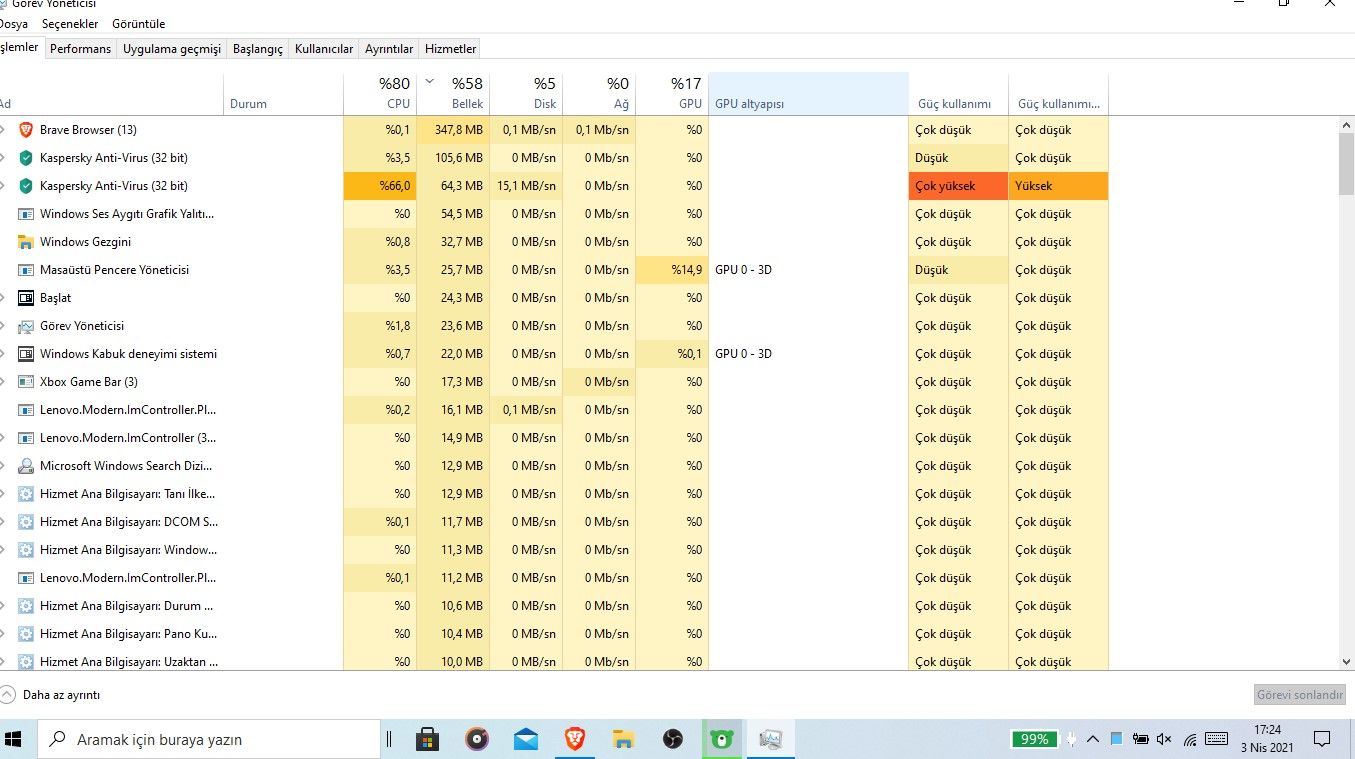Viewport: 1355px width, 759px height.
Task: Click the Brave Browser process icon
Action: click(x=26, y=130)
